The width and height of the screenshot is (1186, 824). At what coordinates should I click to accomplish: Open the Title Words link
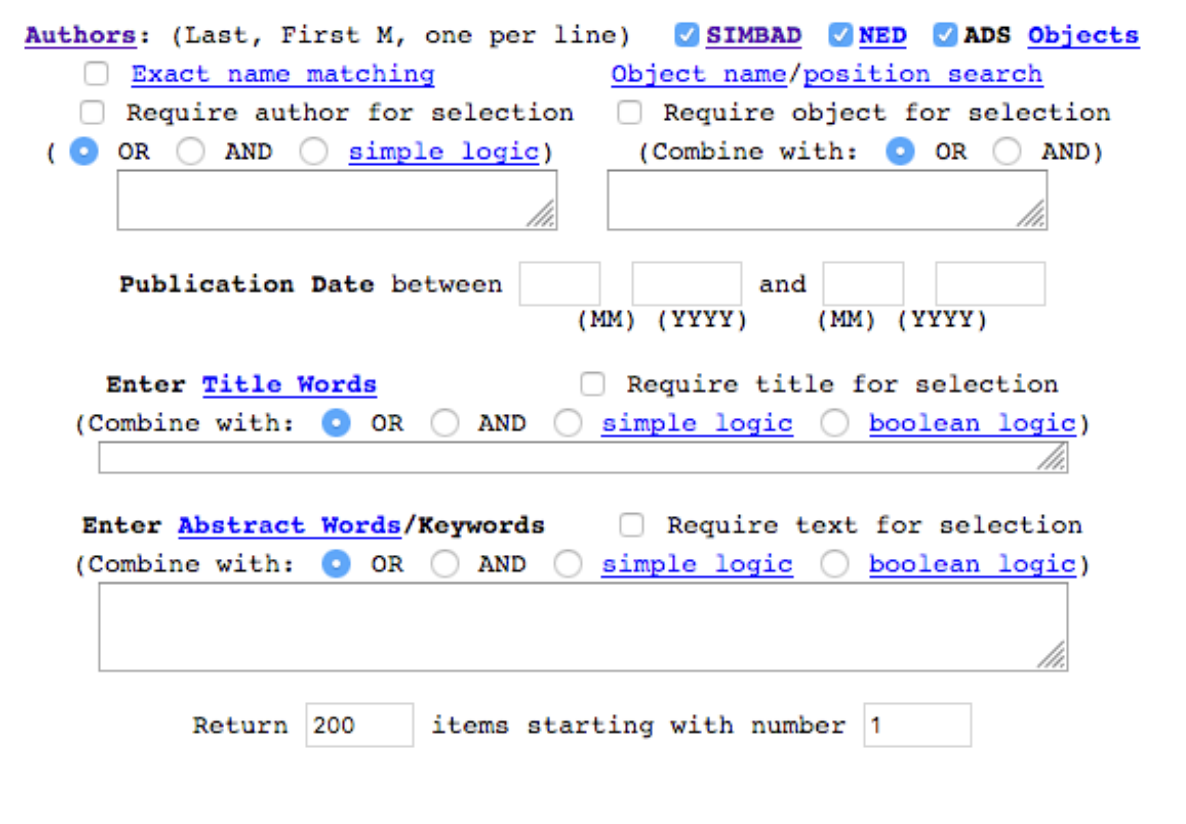pyautogui.click(x=289, y=385)
